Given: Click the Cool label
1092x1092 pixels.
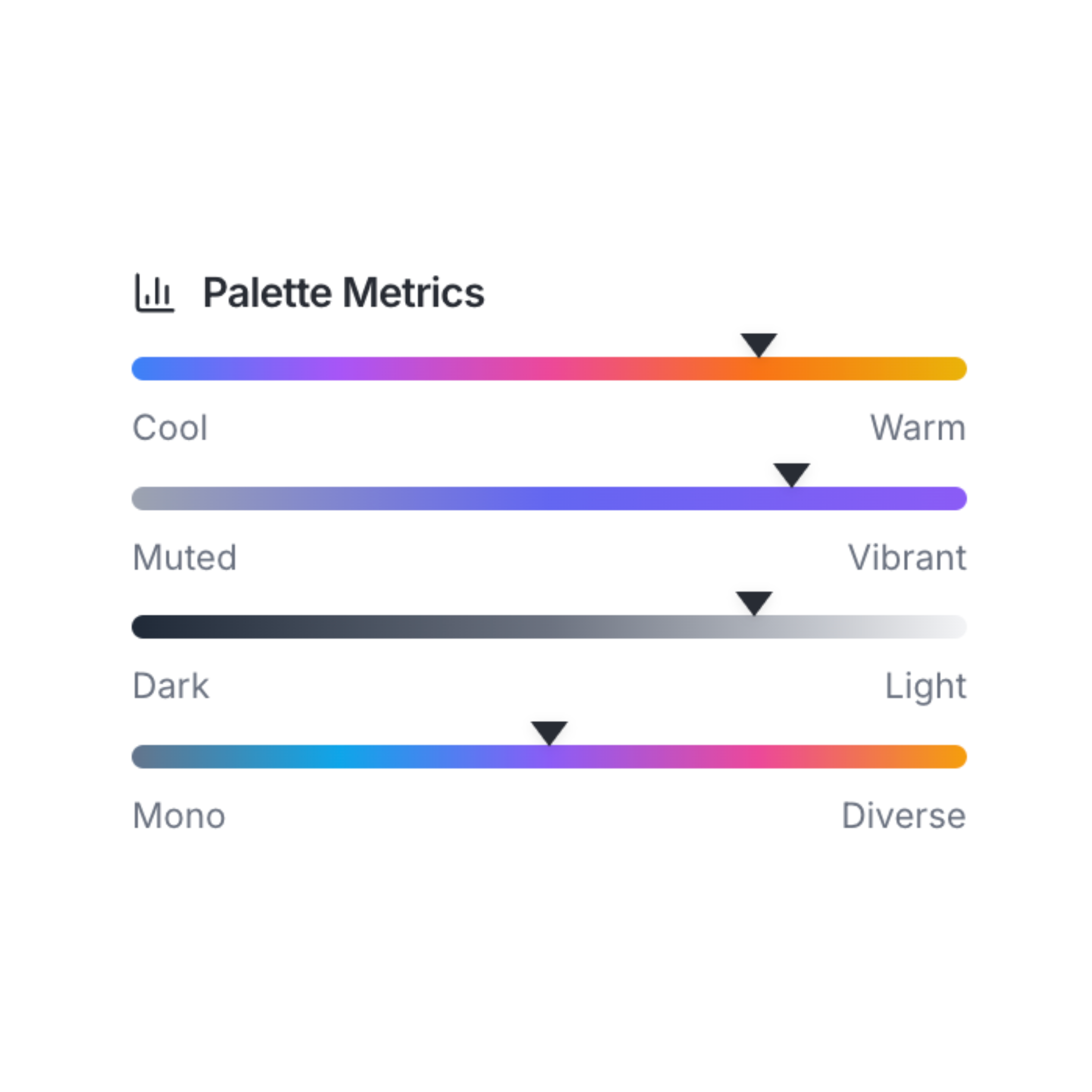Looking at the screenshot, I should (170, 428).
